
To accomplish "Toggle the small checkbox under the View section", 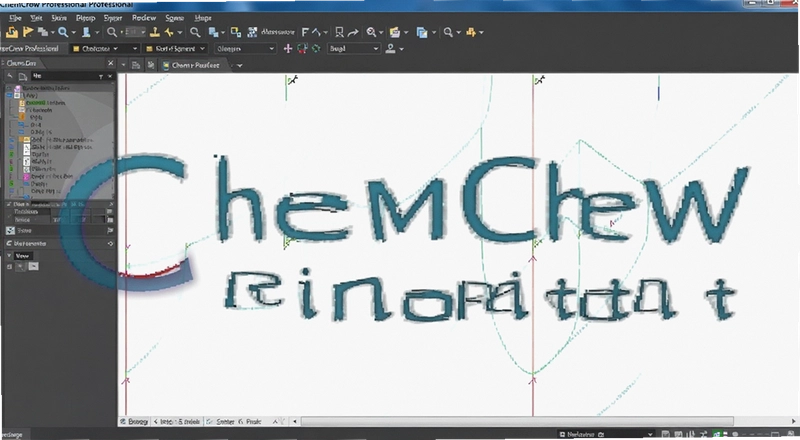I will [9, 266].
